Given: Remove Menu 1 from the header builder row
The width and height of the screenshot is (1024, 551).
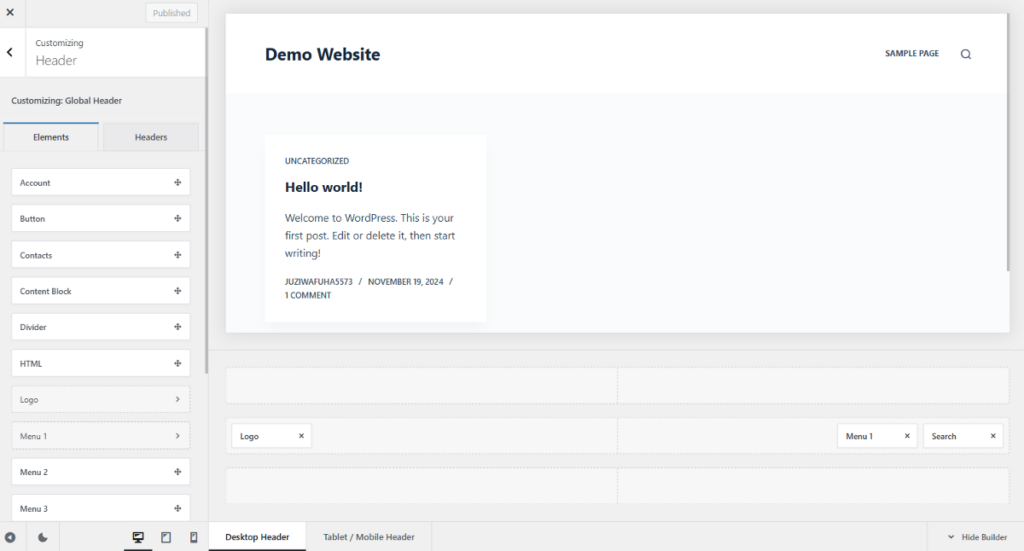Looking at the screenshot, I should pos(907,436).
